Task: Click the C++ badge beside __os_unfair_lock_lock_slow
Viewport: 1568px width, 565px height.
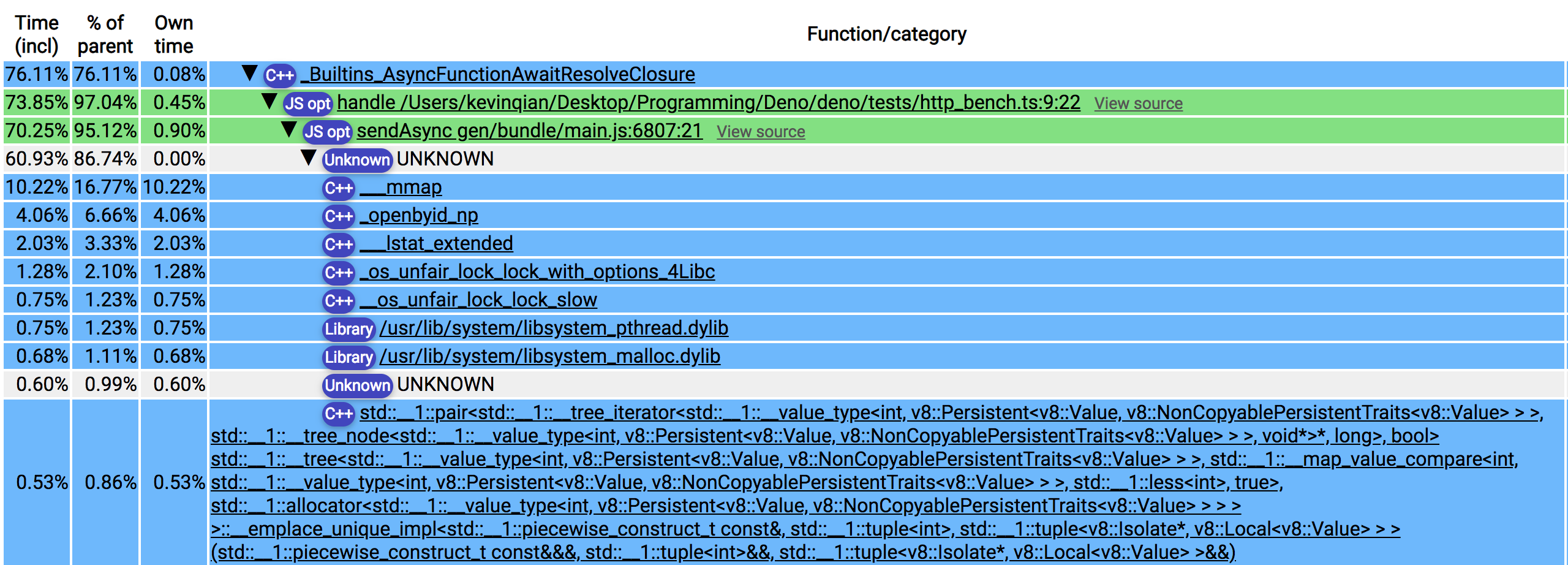Action: coord(340,300)
